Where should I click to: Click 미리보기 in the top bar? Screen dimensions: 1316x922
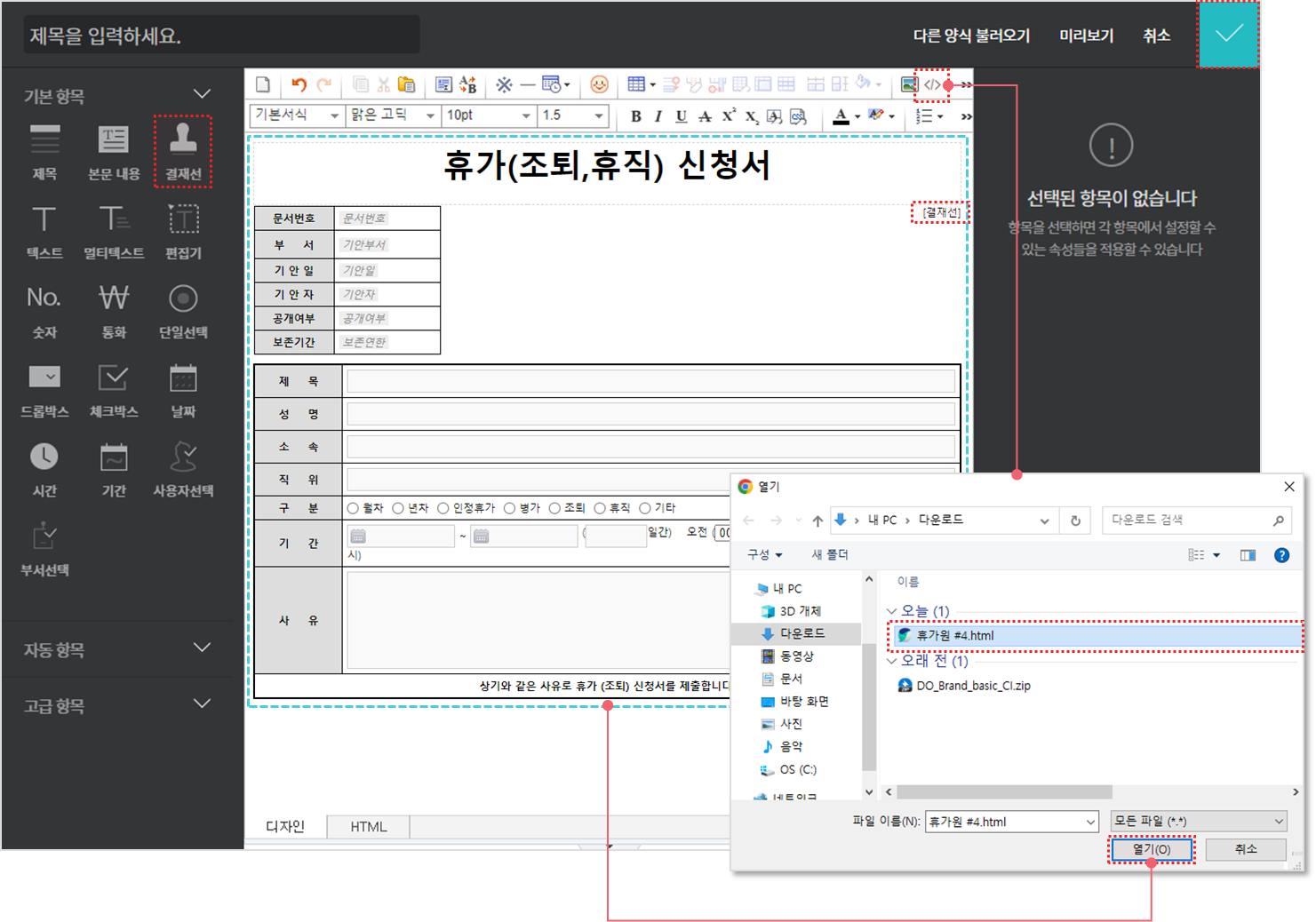pyautogui.click(x=1086, y=36)
